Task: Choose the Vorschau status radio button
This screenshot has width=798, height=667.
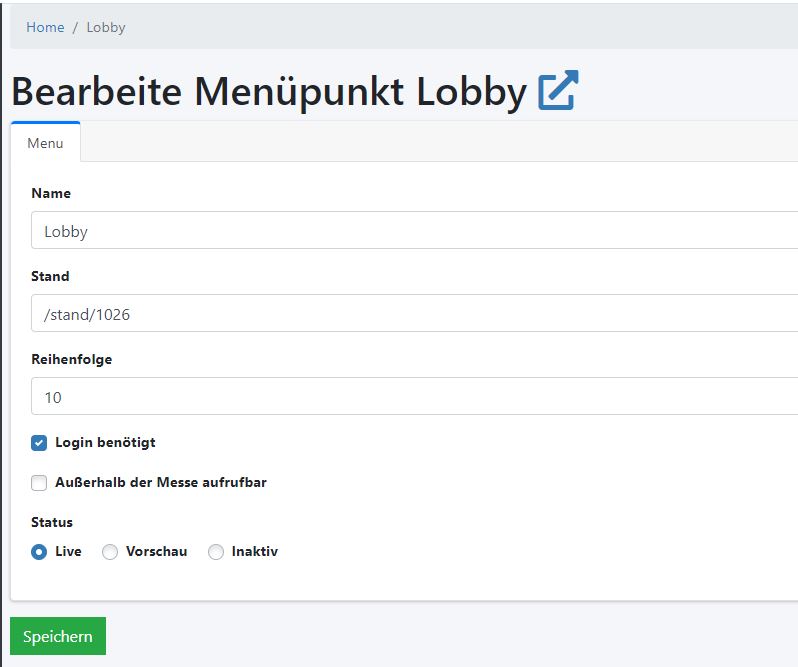Action: [x=110, y=552]
